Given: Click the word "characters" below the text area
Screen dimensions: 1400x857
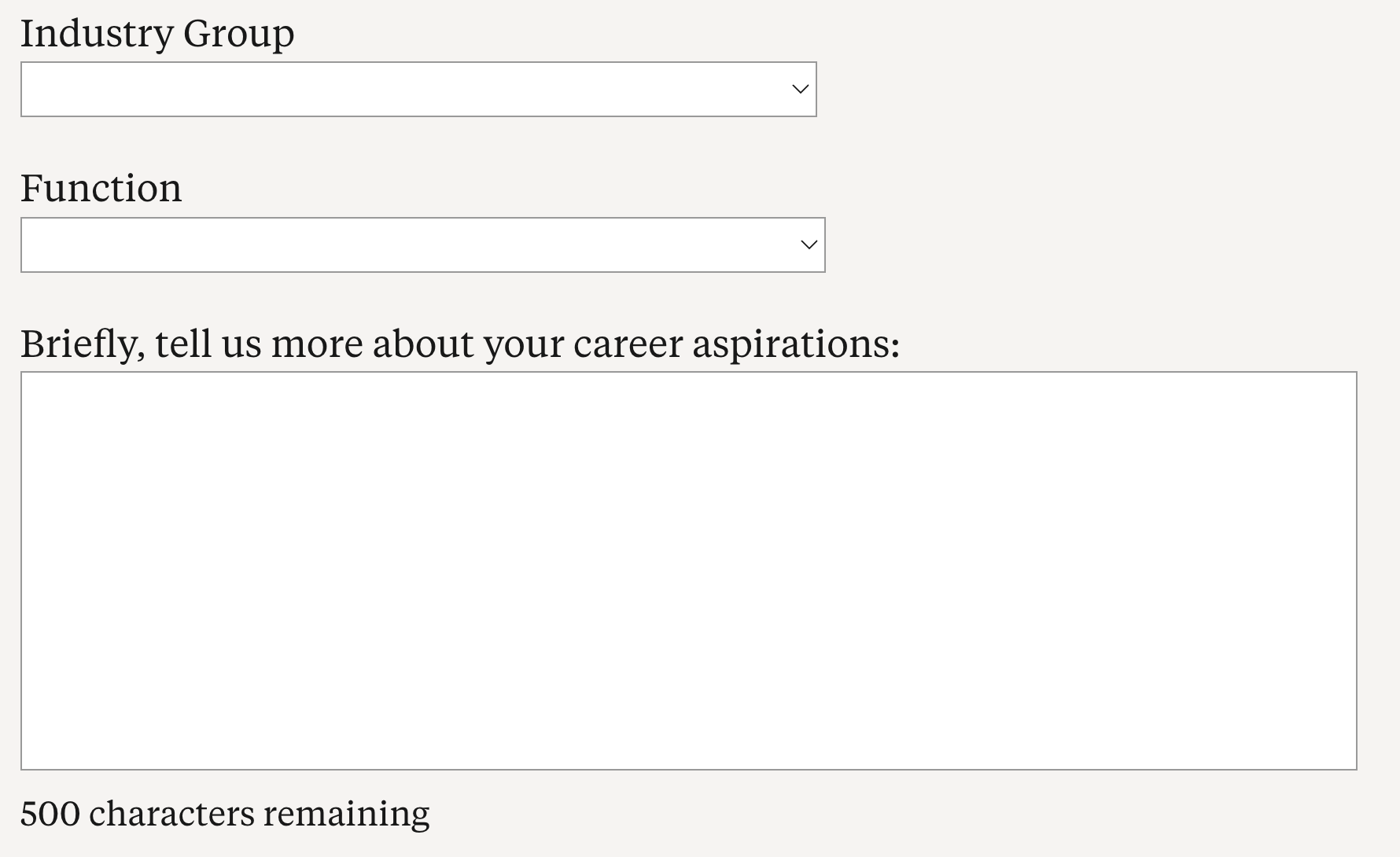Looking at the screenshot, I should click(171, 814).
